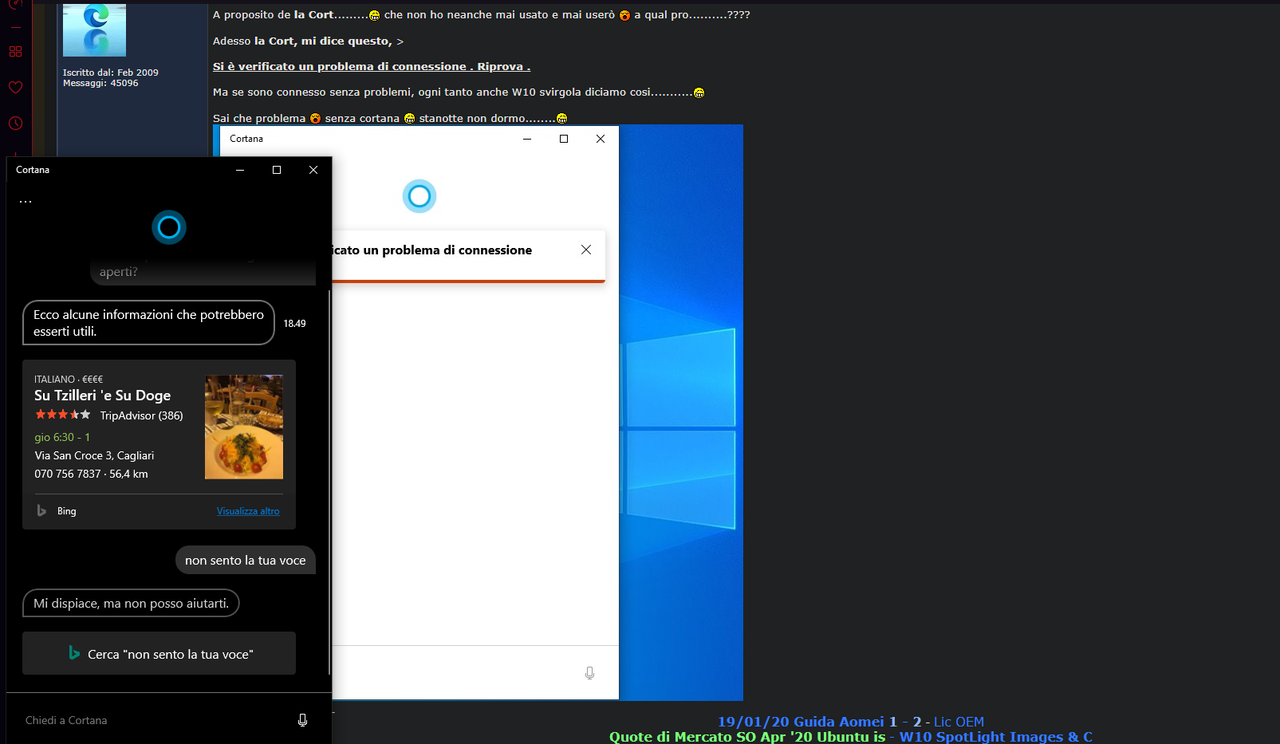Viewport: 1280px width, 744px height.
Task: Click the Bing label in the restaurant card footer
Action: [66, 511]
